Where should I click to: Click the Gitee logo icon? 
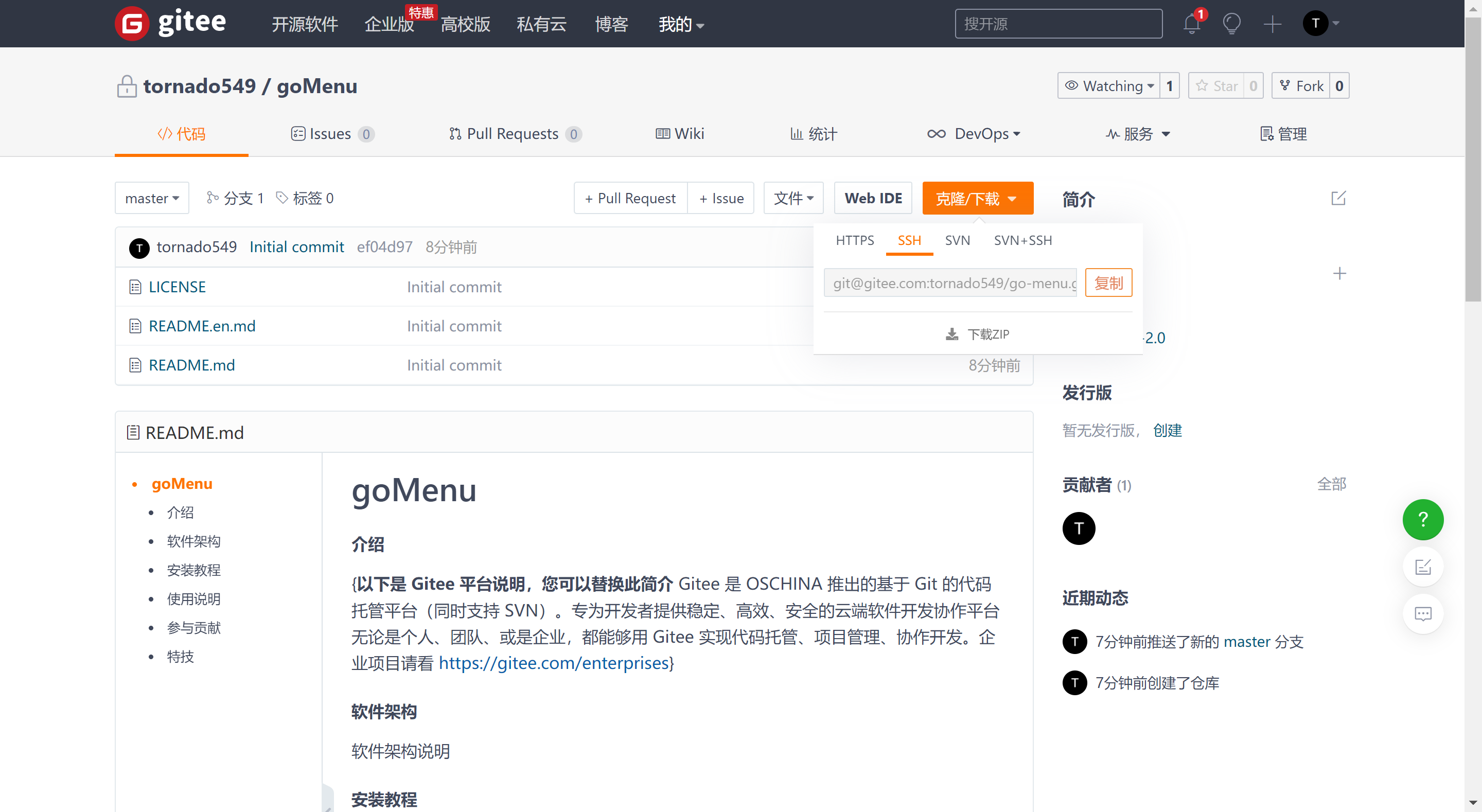click(132, 24)
